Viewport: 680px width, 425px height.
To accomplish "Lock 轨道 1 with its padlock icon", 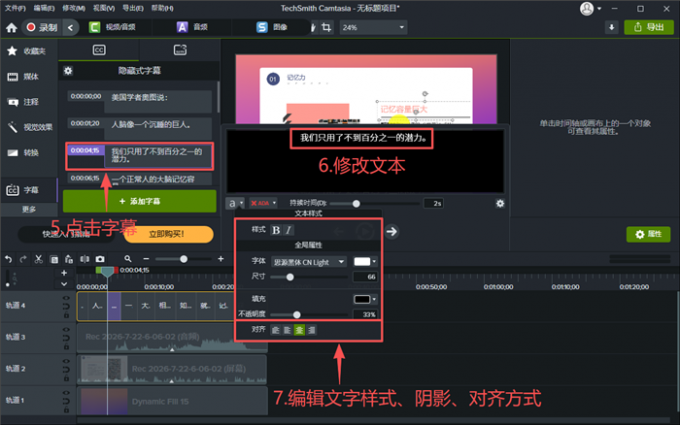I will tap(66, 410).
